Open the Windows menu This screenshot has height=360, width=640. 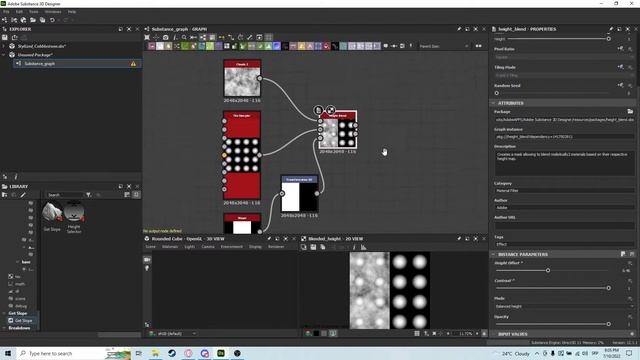pyautogui.click(x=53, y=12)
